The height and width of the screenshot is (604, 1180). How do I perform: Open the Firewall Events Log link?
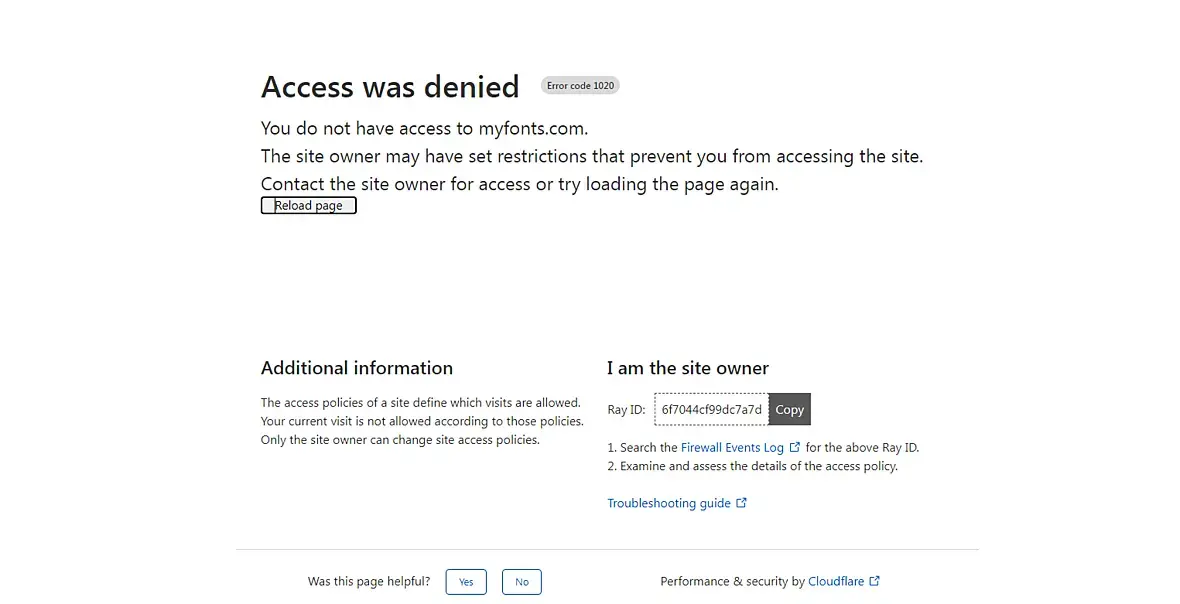pos(732,448)
